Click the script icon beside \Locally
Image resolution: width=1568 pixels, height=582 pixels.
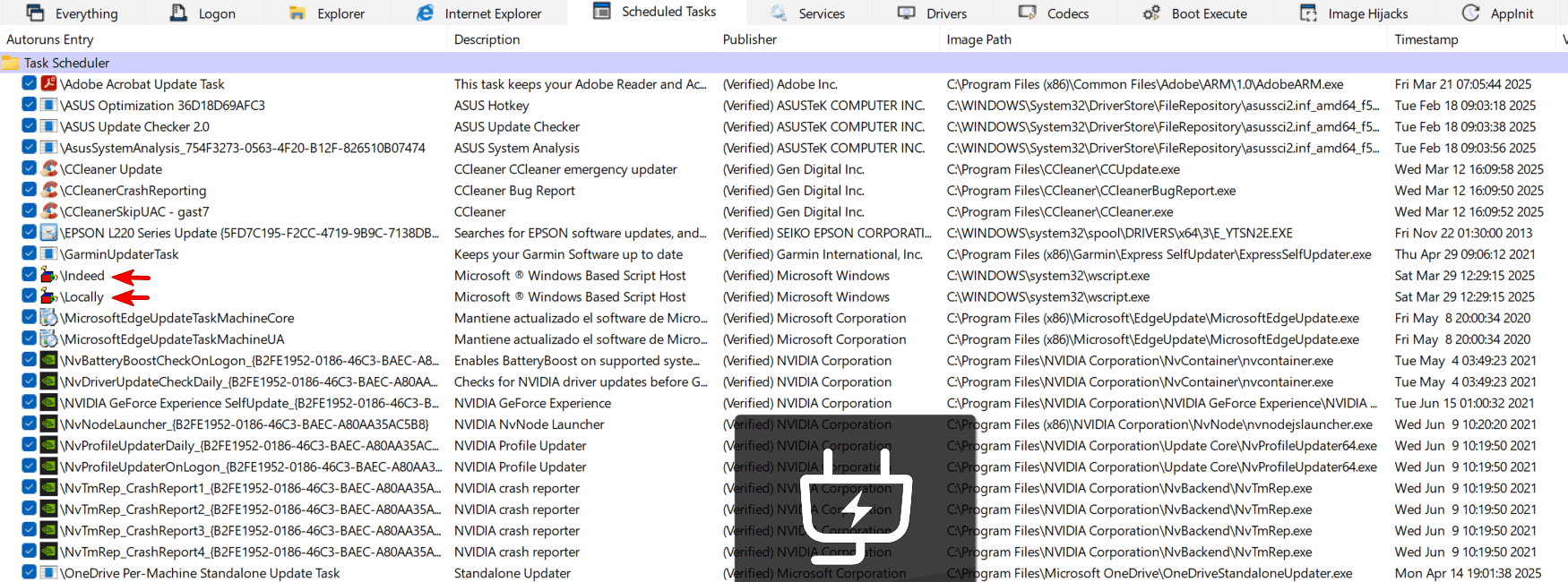pos(49,296)
